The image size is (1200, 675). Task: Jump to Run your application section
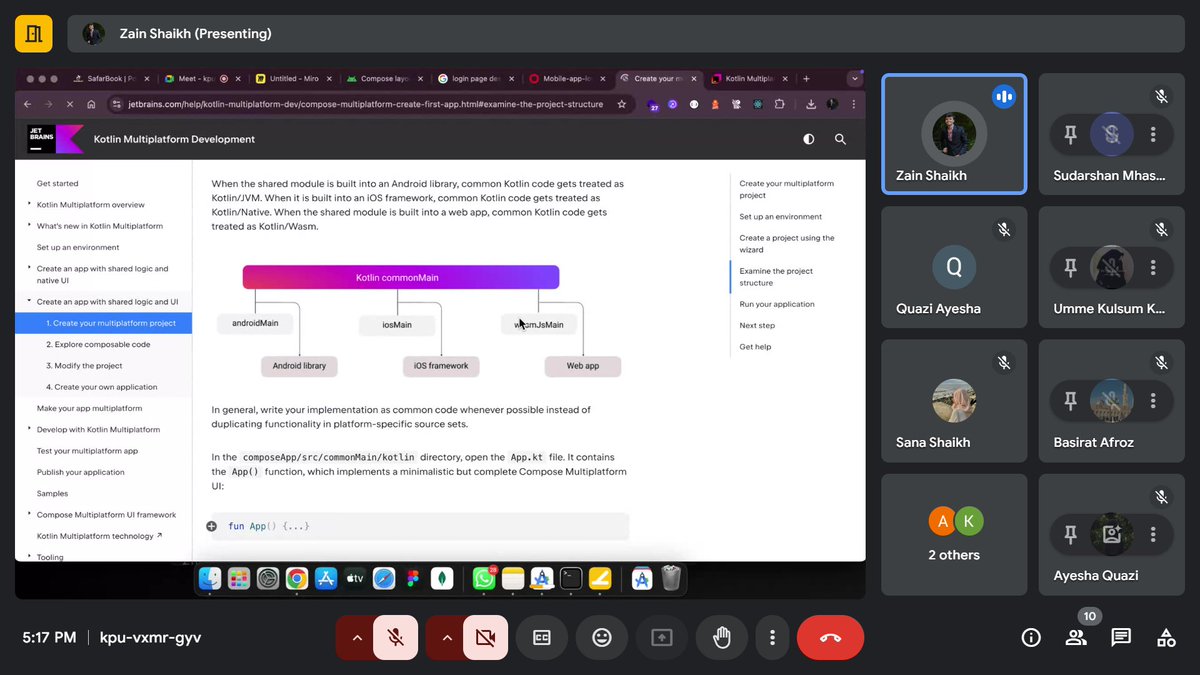[x=777, y=304]
